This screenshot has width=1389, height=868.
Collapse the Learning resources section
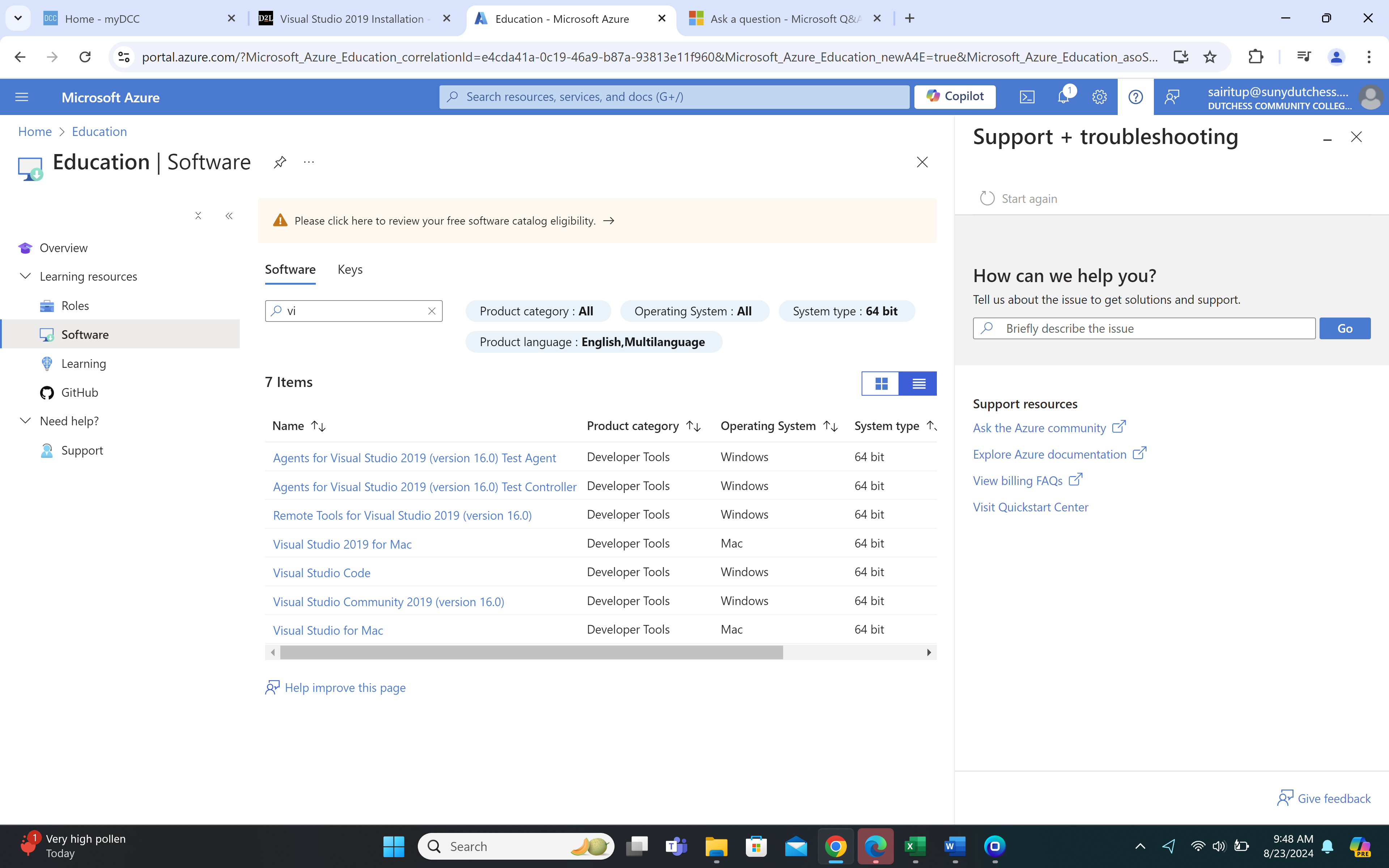coord(25,276)
